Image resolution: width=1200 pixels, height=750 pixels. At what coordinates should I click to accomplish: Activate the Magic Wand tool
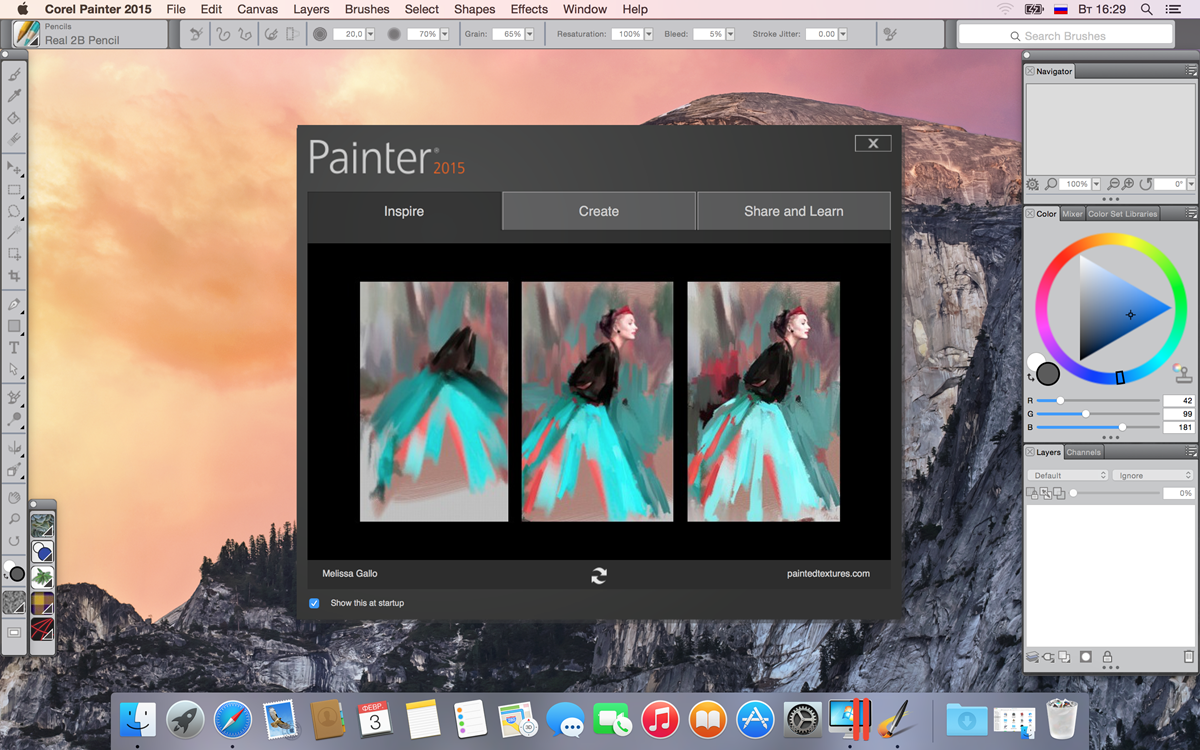(14, 233)
